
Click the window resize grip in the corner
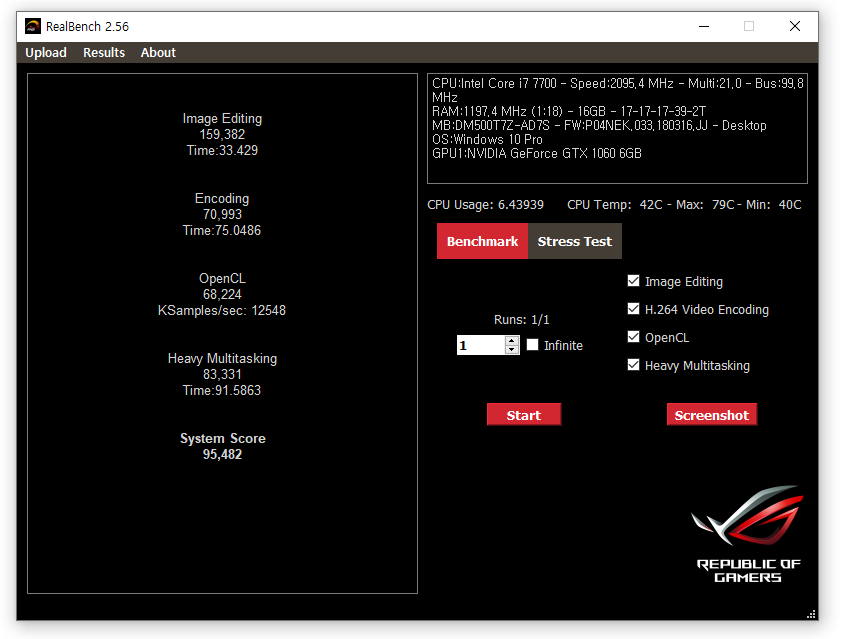click(x=811, y=614)
